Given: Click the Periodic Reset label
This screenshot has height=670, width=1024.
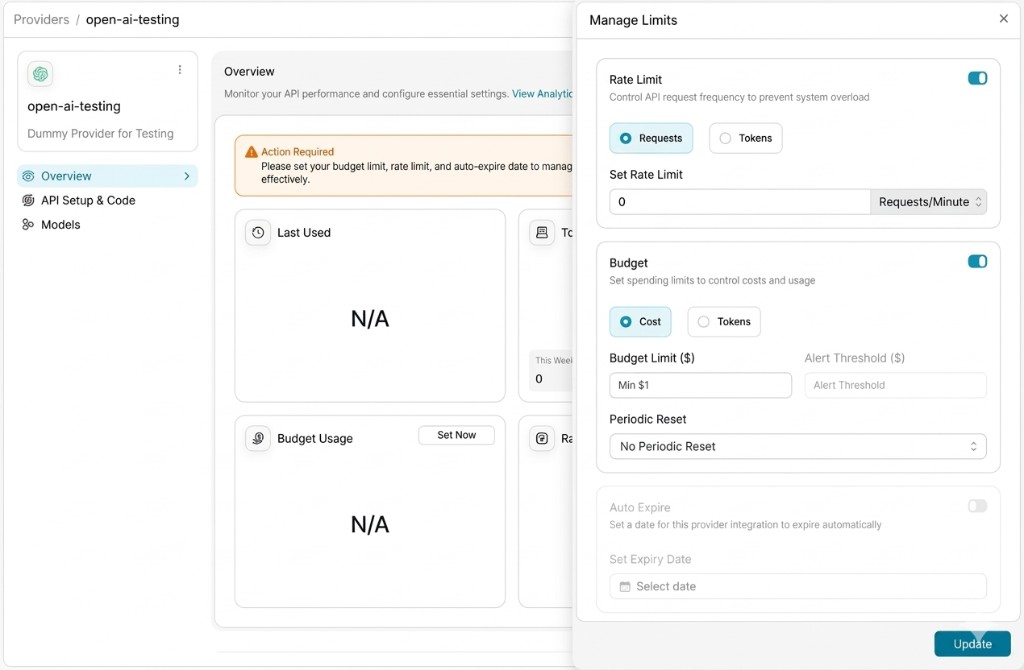Looking at the screenshot, I should [647, 419].
